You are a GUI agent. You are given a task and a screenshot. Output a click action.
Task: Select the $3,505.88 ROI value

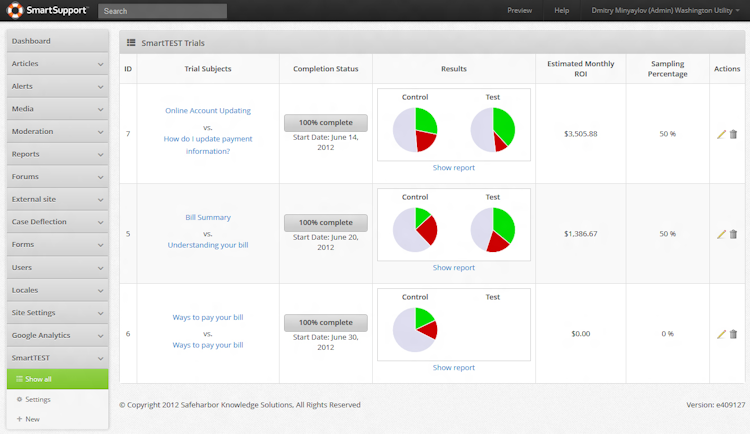point(581,134)
